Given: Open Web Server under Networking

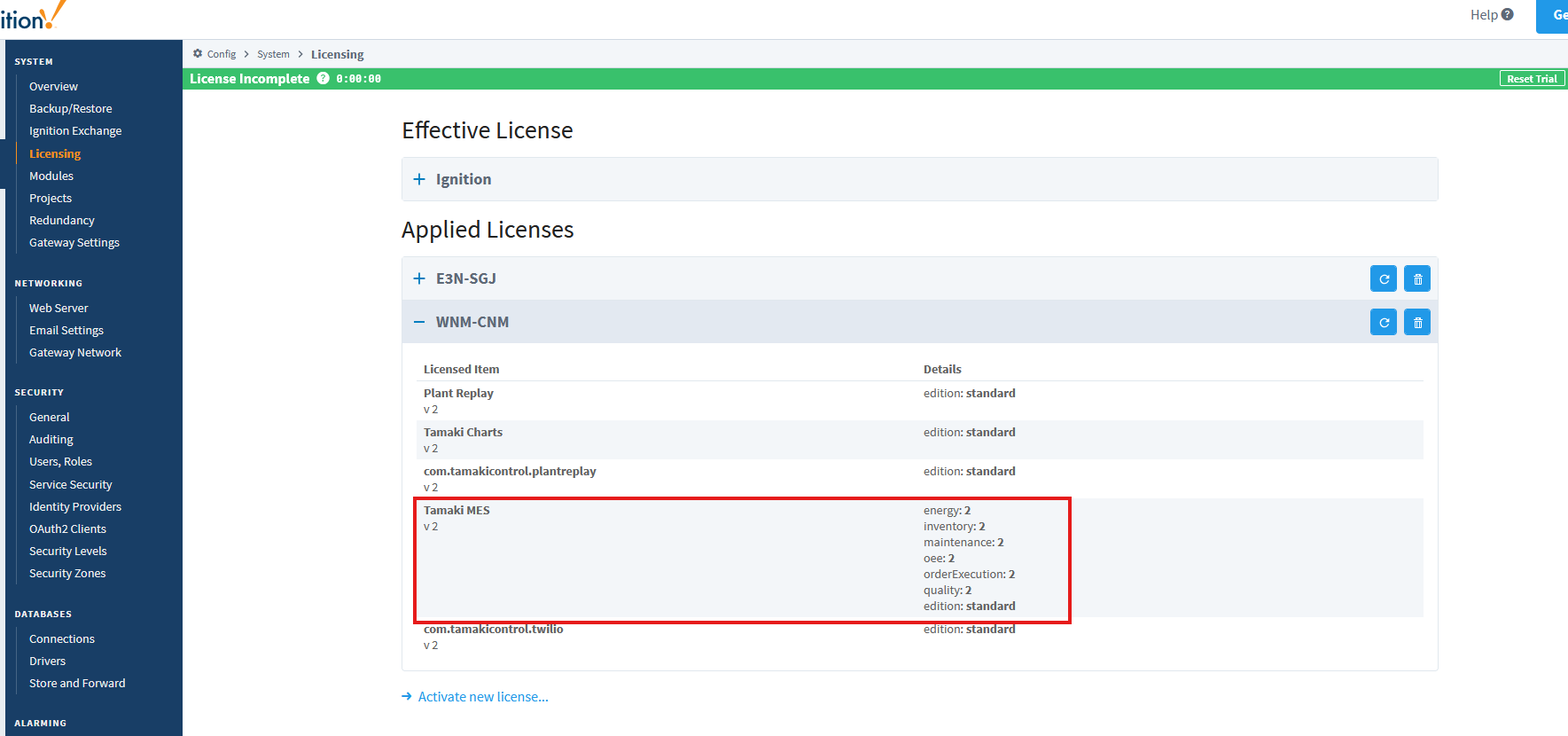Looking at the screenshot, I should 59,308.
